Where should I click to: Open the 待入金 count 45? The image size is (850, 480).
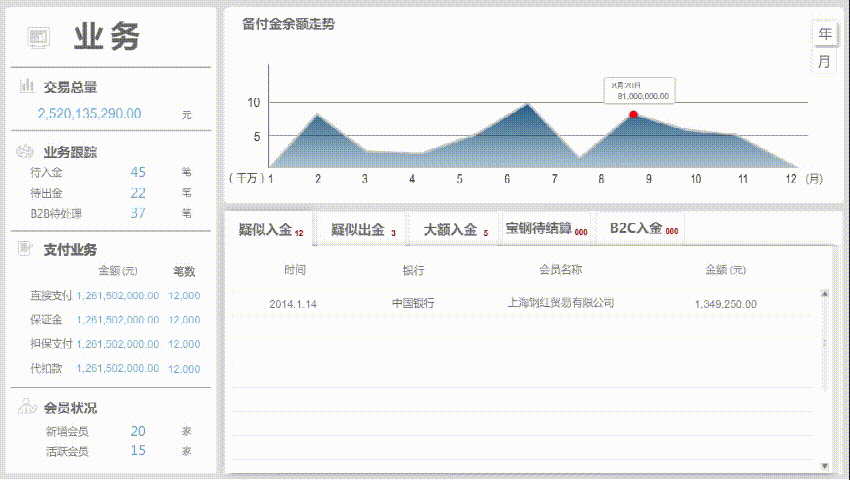(x=138, y=172)
